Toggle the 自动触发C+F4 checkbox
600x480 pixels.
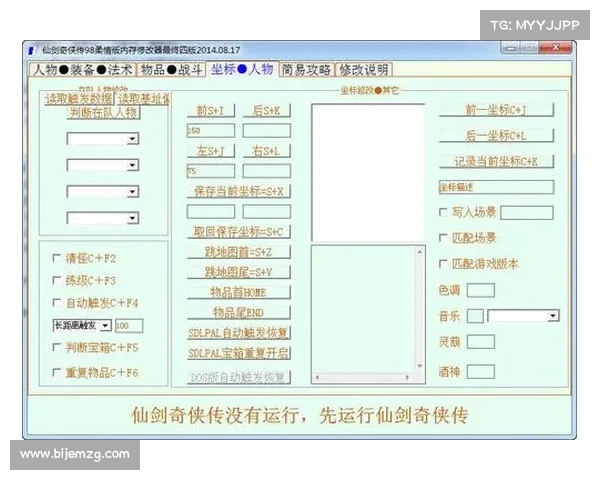(57, 303)
